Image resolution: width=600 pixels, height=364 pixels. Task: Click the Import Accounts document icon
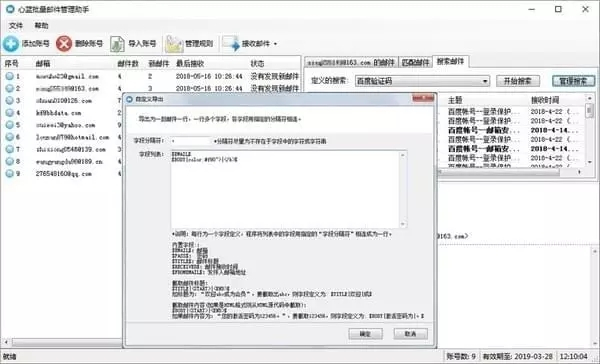tap(117, 44)
